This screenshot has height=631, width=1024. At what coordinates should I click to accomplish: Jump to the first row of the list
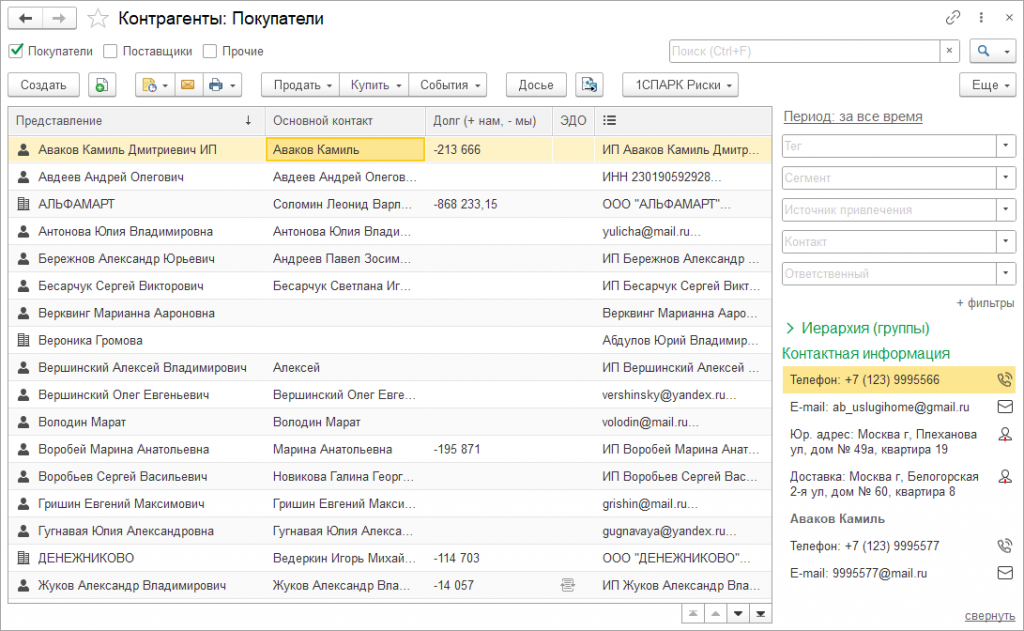pyautogui.click(x=693, y=614)
